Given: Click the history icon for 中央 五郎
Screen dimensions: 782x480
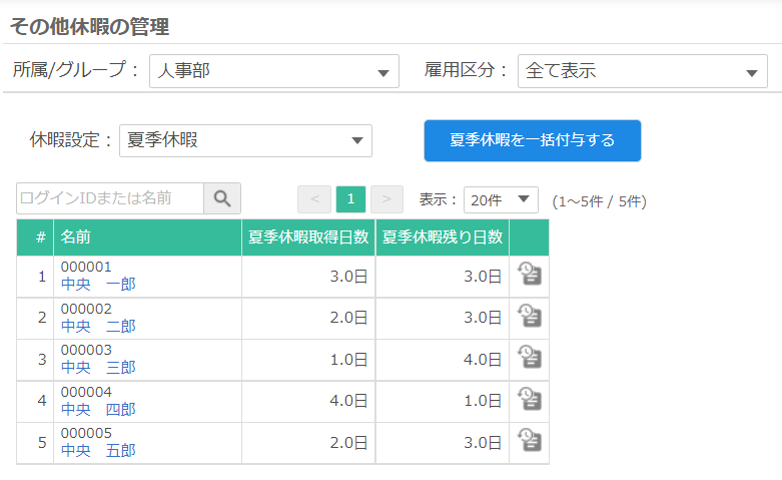Looking at the screenshot, I should click(529, 441).
